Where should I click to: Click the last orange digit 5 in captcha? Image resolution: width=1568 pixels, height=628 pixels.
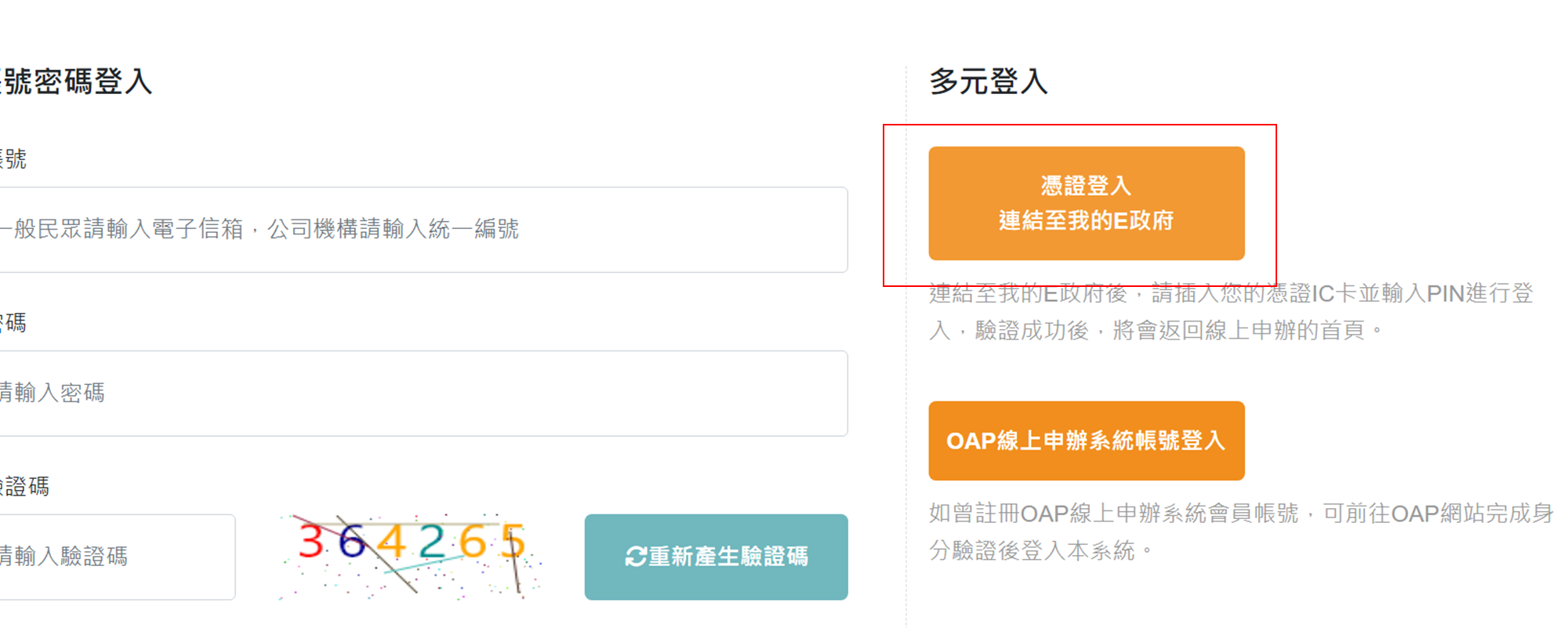(513, 541)
